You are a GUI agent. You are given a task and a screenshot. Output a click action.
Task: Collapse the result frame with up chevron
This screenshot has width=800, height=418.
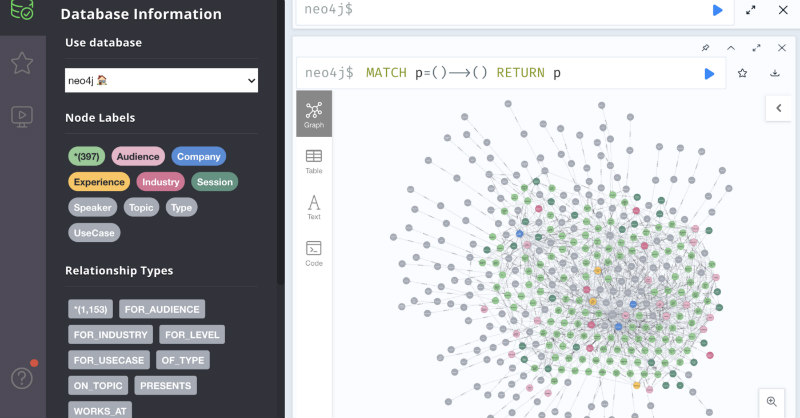pyautogui.click(x=731, y=48)
